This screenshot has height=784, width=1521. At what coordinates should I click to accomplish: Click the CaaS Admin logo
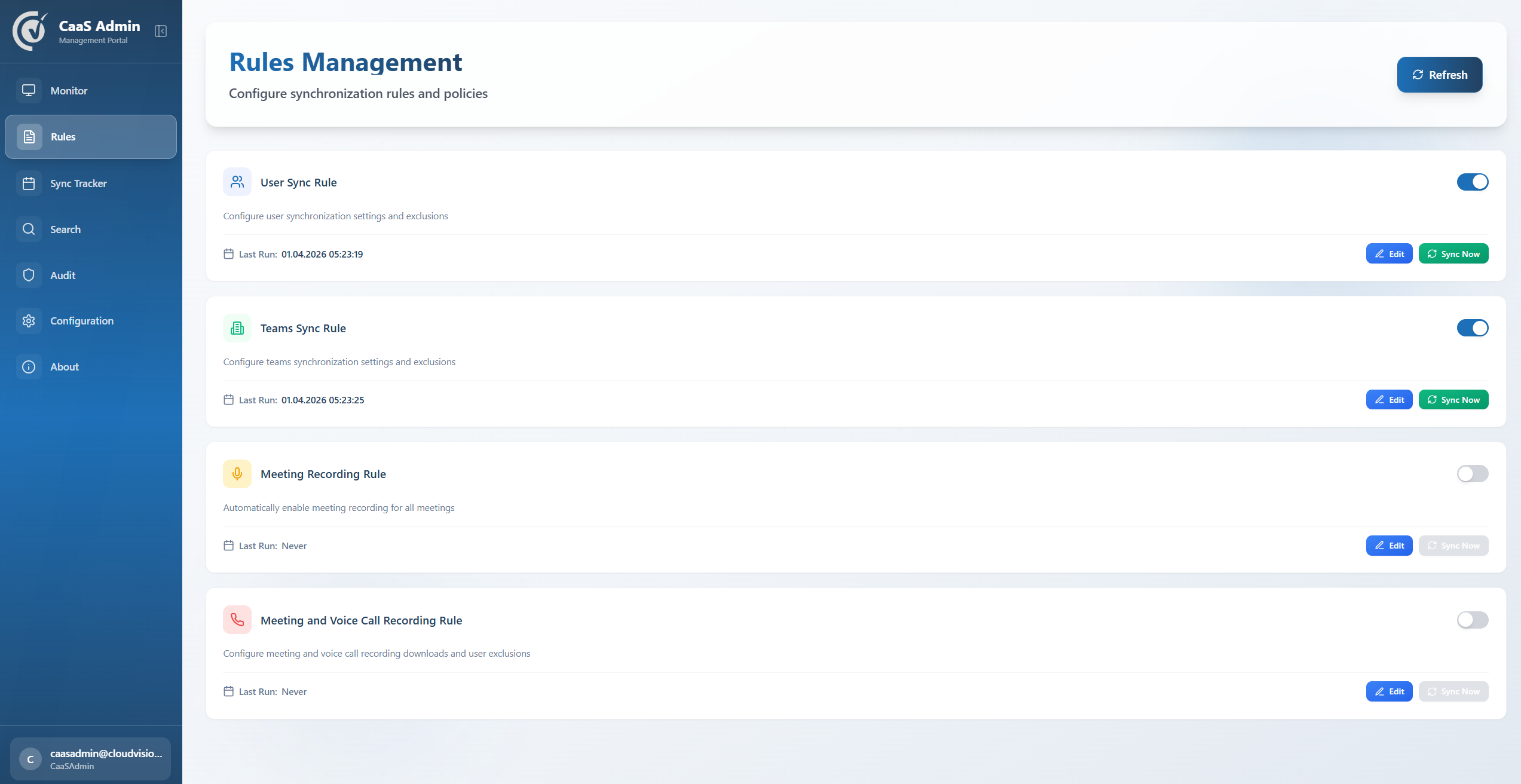(30, 31)
